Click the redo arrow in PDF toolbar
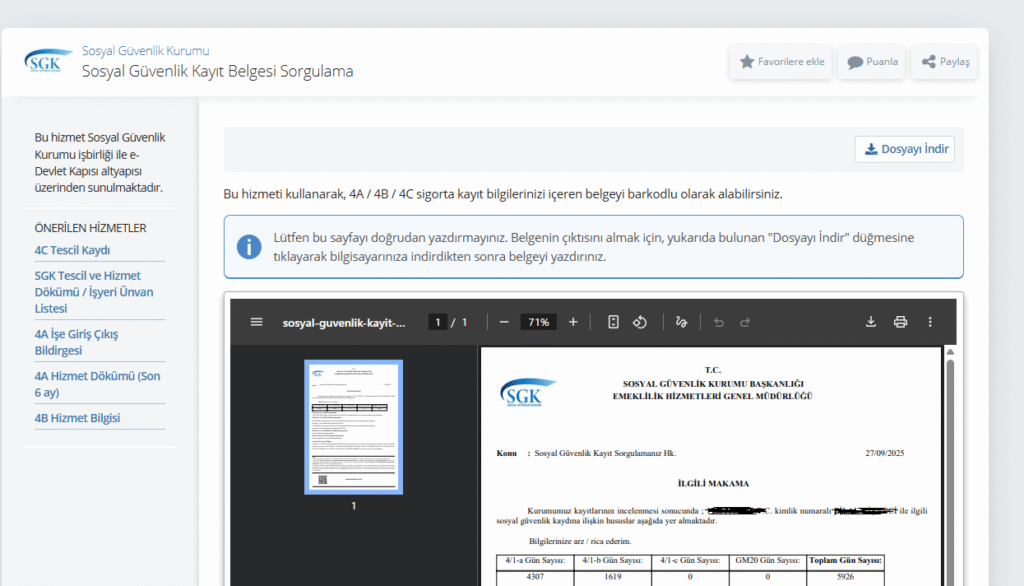1024x586 pixels. click(745, 322)
